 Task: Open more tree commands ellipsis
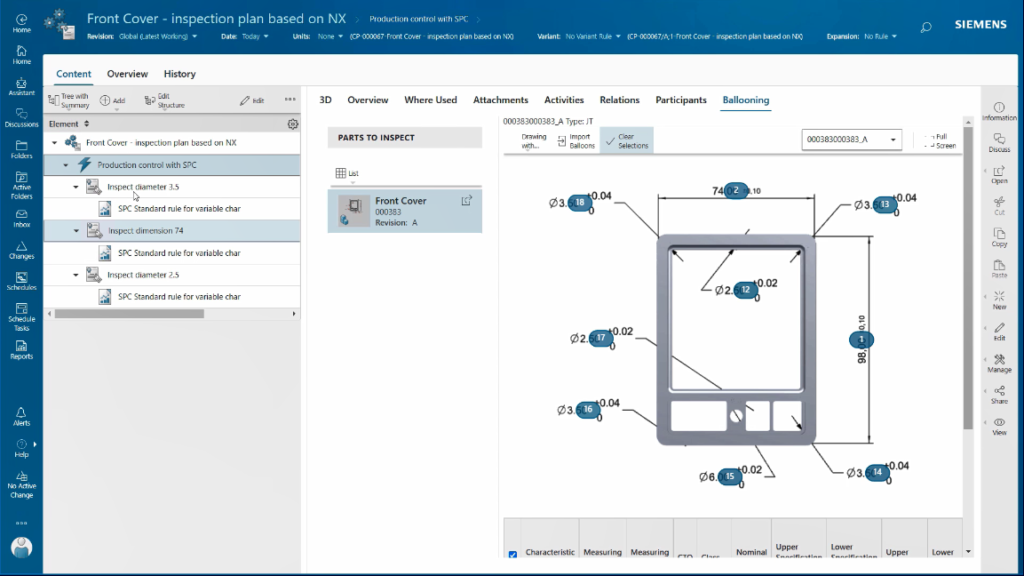coord(290,99)
